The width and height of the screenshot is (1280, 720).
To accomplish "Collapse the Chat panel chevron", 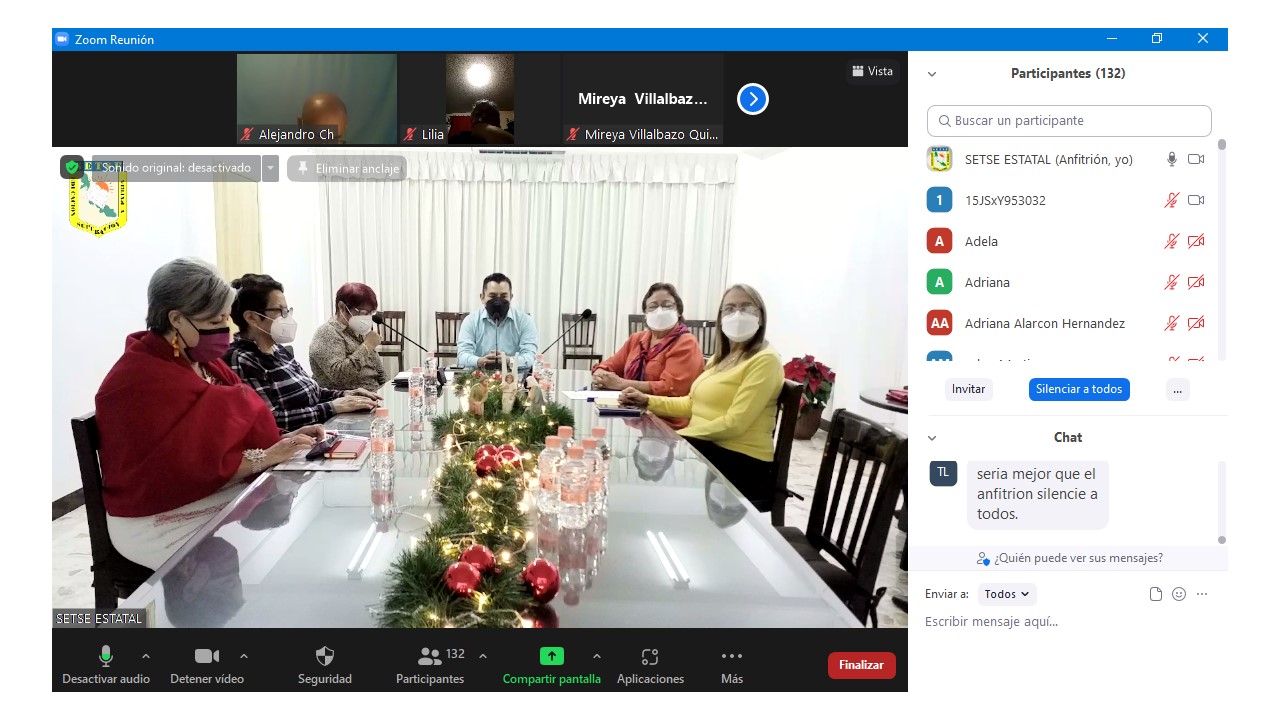I will click(932, 438).
